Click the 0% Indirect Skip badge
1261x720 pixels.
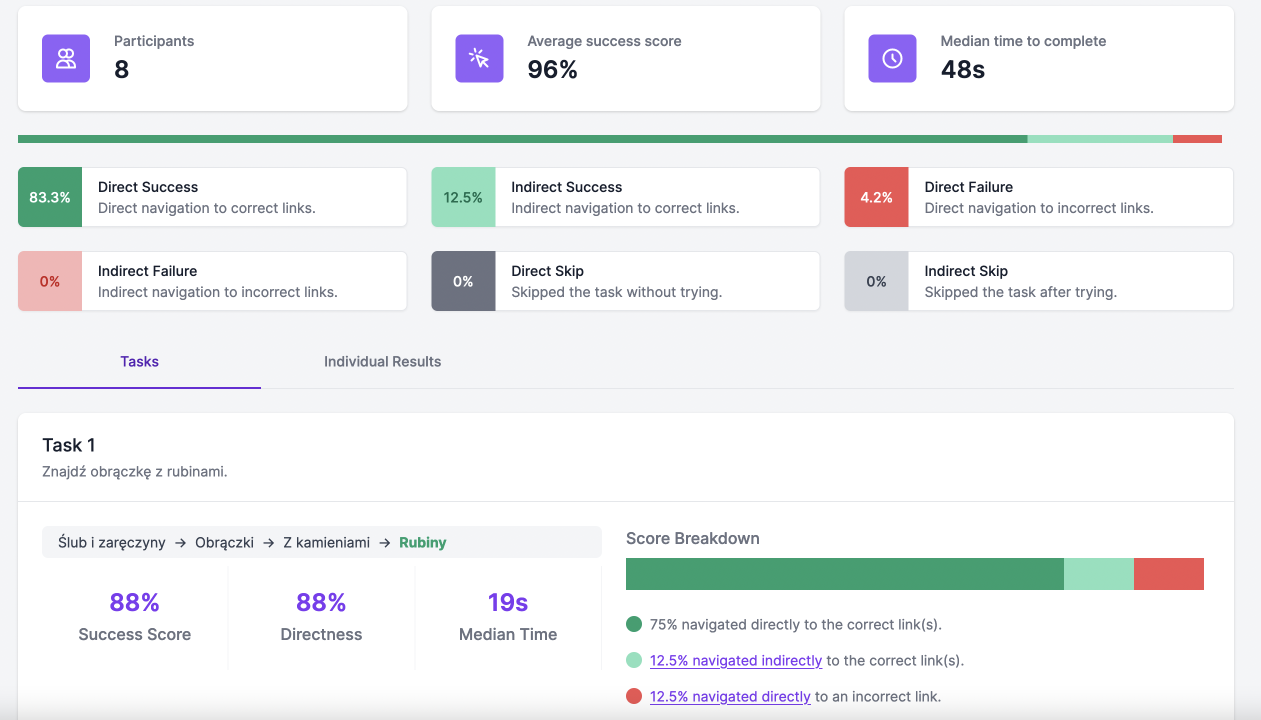tap(876, 281)
